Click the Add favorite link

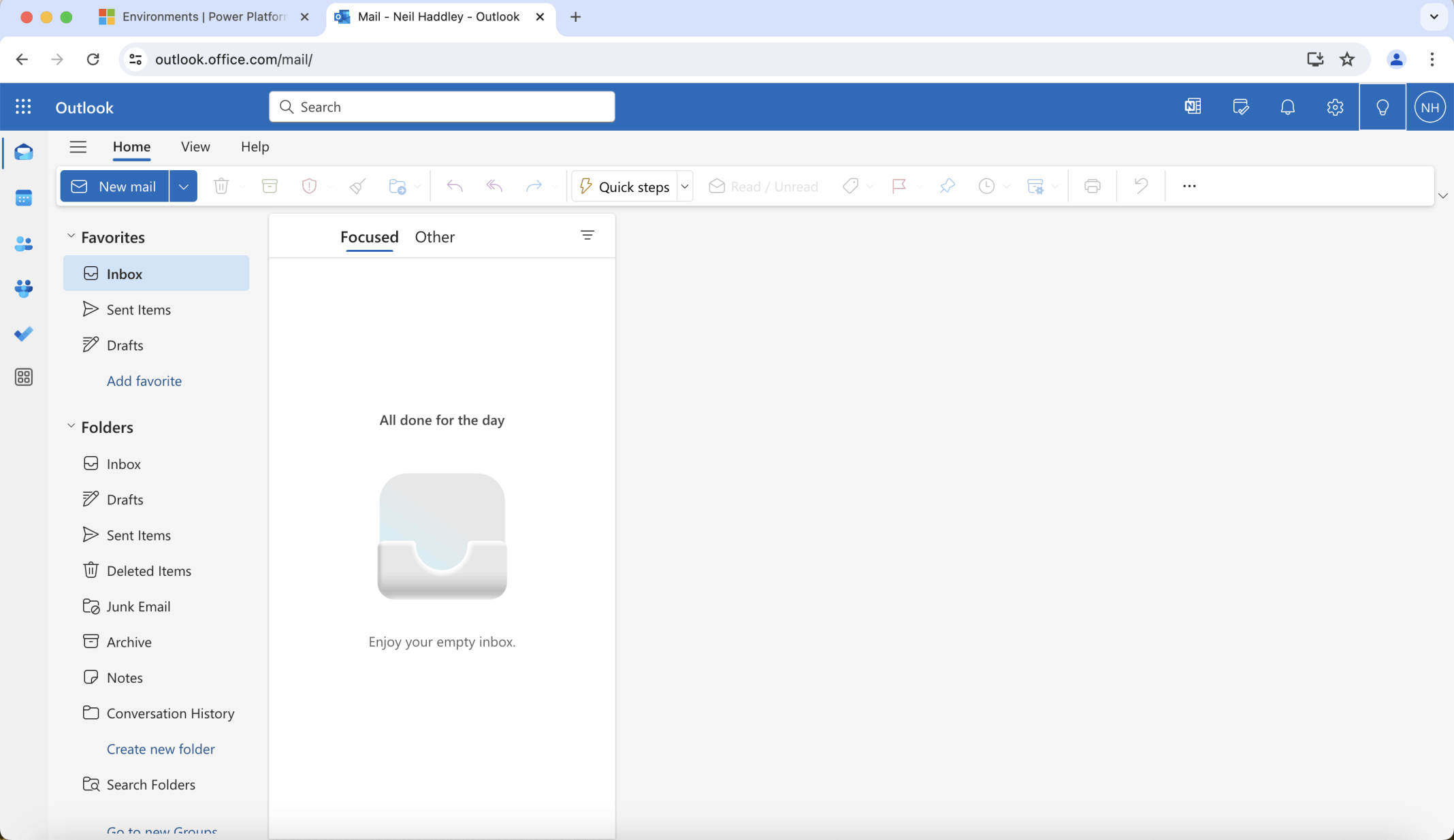(x=144, y=381)
